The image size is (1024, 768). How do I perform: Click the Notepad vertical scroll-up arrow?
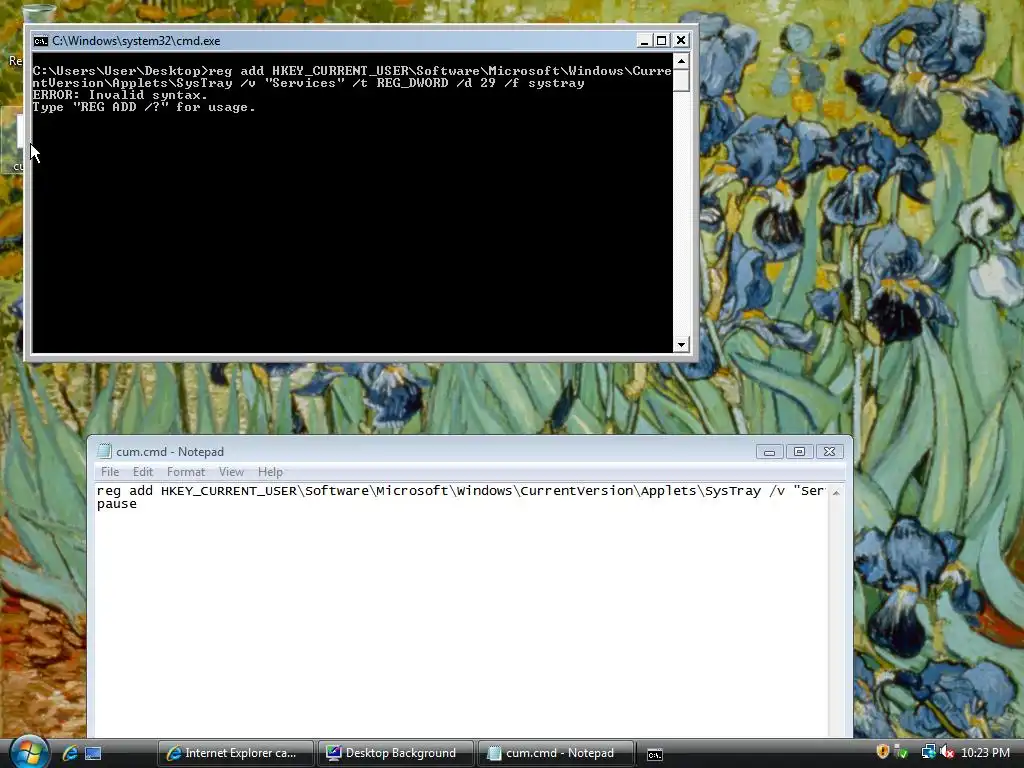coord(836,492)
